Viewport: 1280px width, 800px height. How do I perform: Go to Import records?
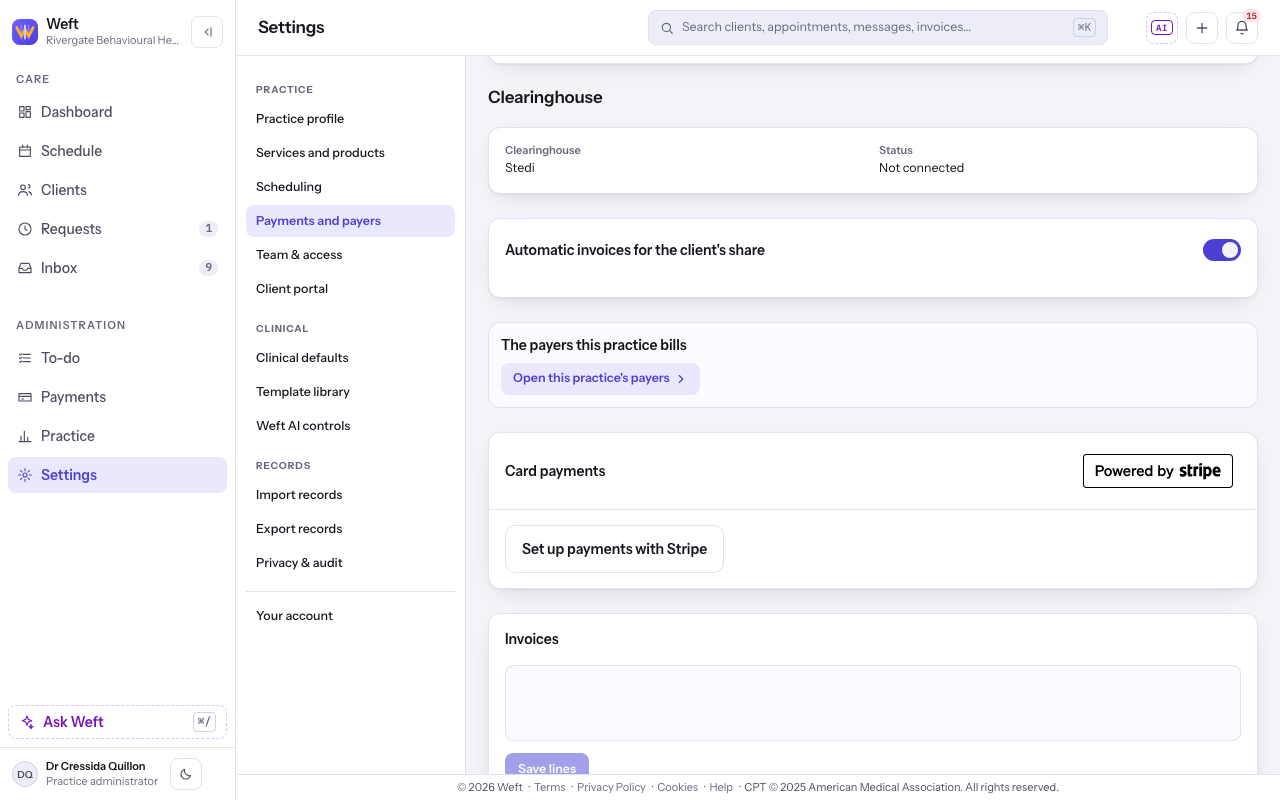350,495
